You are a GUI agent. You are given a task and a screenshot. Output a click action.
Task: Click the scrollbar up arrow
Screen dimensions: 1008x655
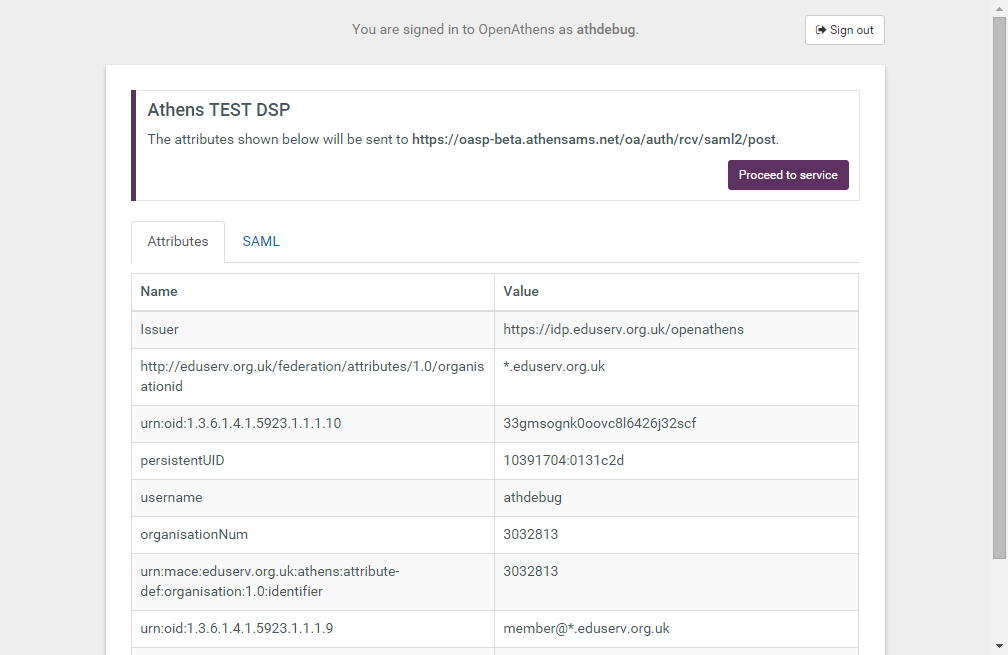click(999, 8)
